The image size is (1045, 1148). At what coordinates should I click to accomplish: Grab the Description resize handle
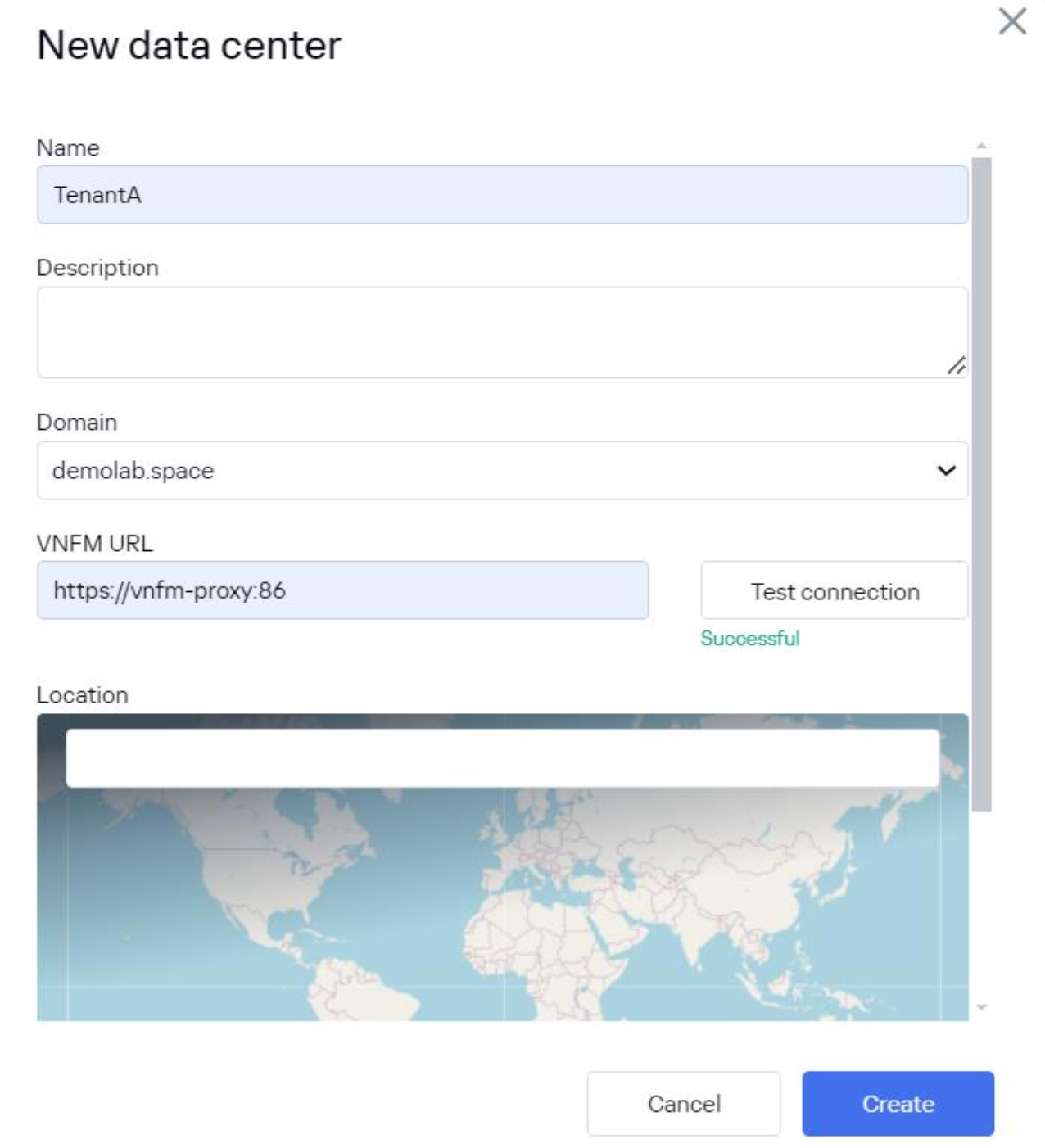coord(956,366)
